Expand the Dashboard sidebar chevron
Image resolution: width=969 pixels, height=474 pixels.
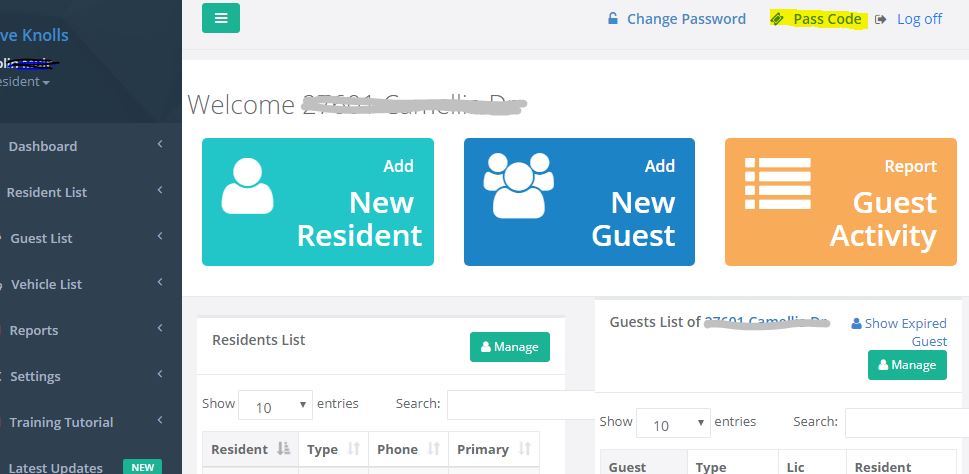(160, 146)
